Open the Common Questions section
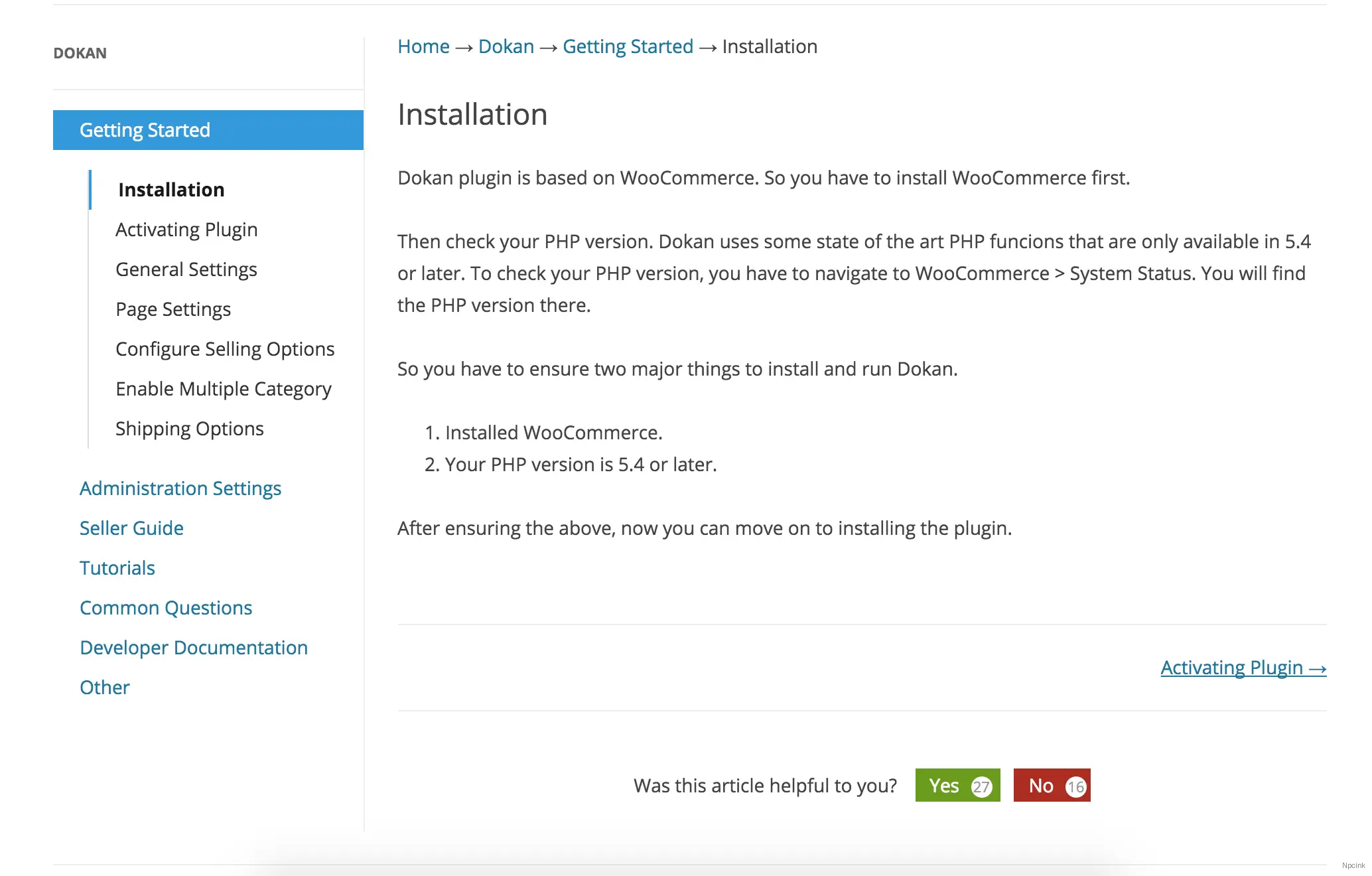This screenshot has width=1372, height=876. click(x=166, y=608)
